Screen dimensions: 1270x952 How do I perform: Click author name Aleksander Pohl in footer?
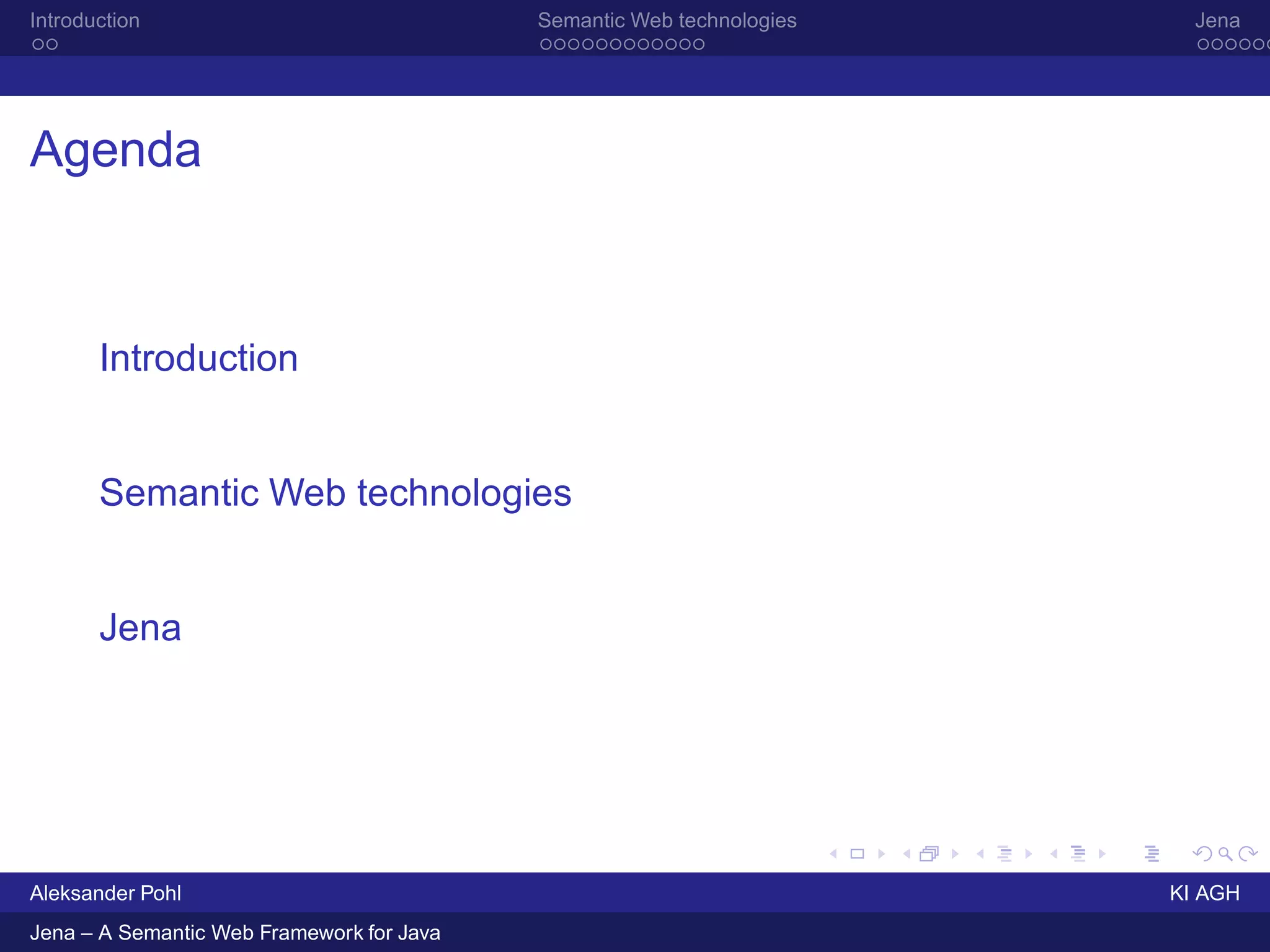click(x=105, y=893)
